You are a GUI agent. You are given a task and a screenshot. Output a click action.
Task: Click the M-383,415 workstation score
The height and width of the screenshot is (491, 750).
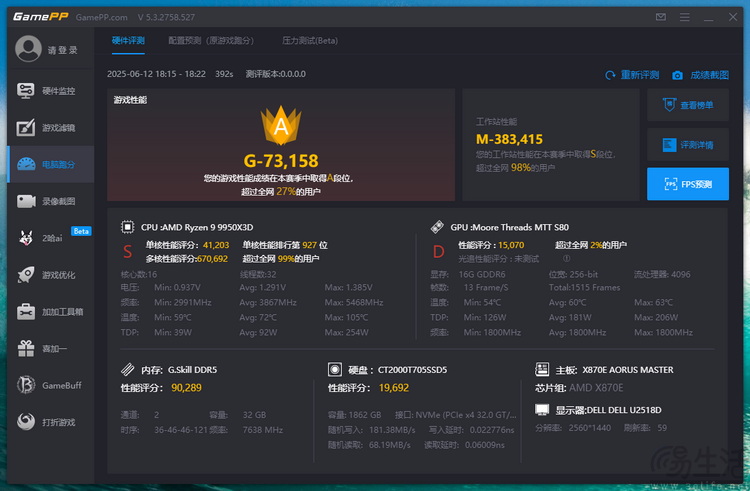(509, 139)
